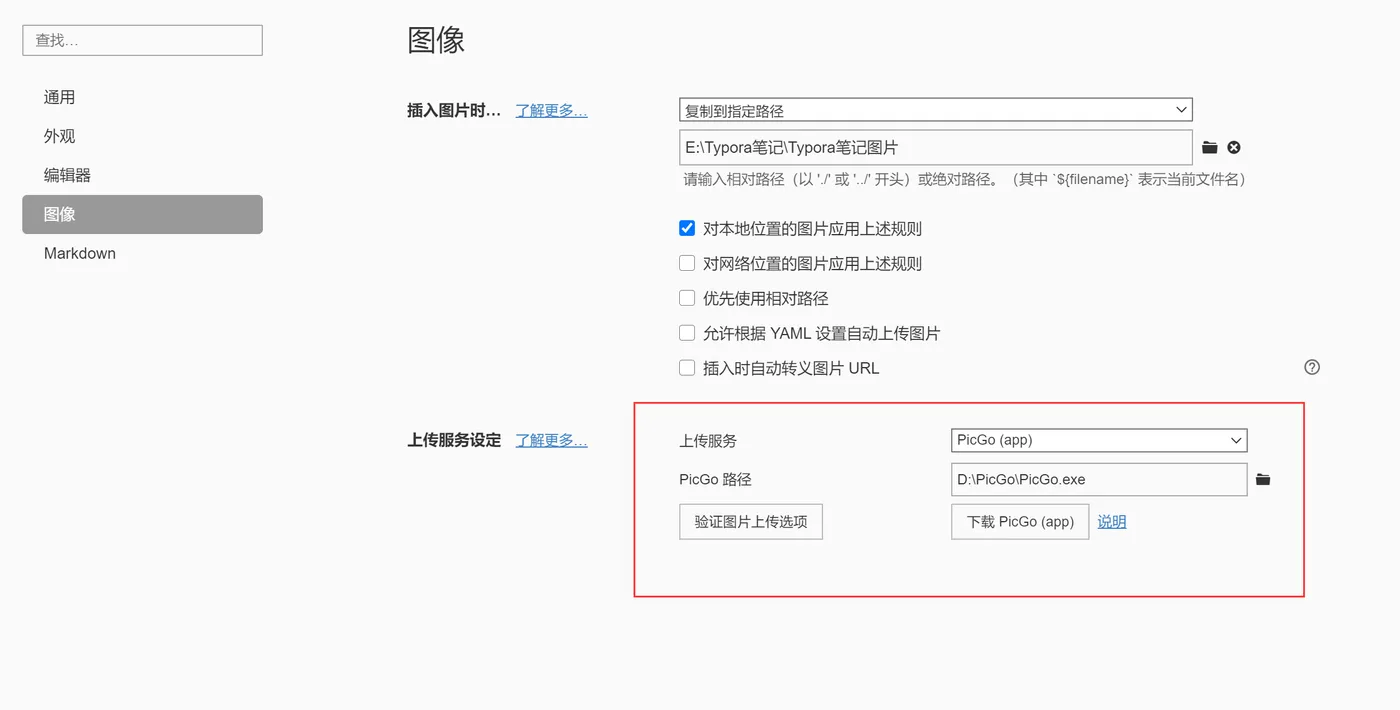1400x710 pixels.
Task: Enable YAML auto-upload images option
Action: click(687, 333)
